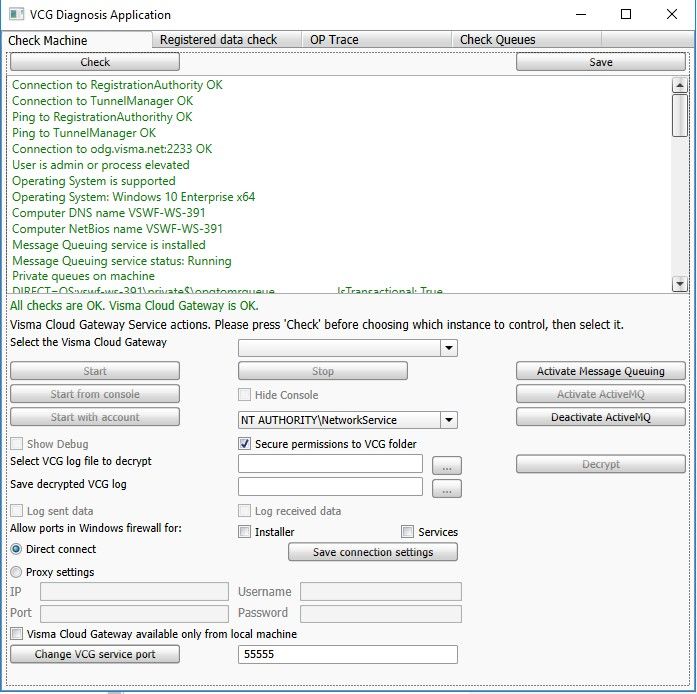The image size is (697, 694).
Task: Select the Check Machine tab
Action: pyautogui.click(x=76, y=40)
